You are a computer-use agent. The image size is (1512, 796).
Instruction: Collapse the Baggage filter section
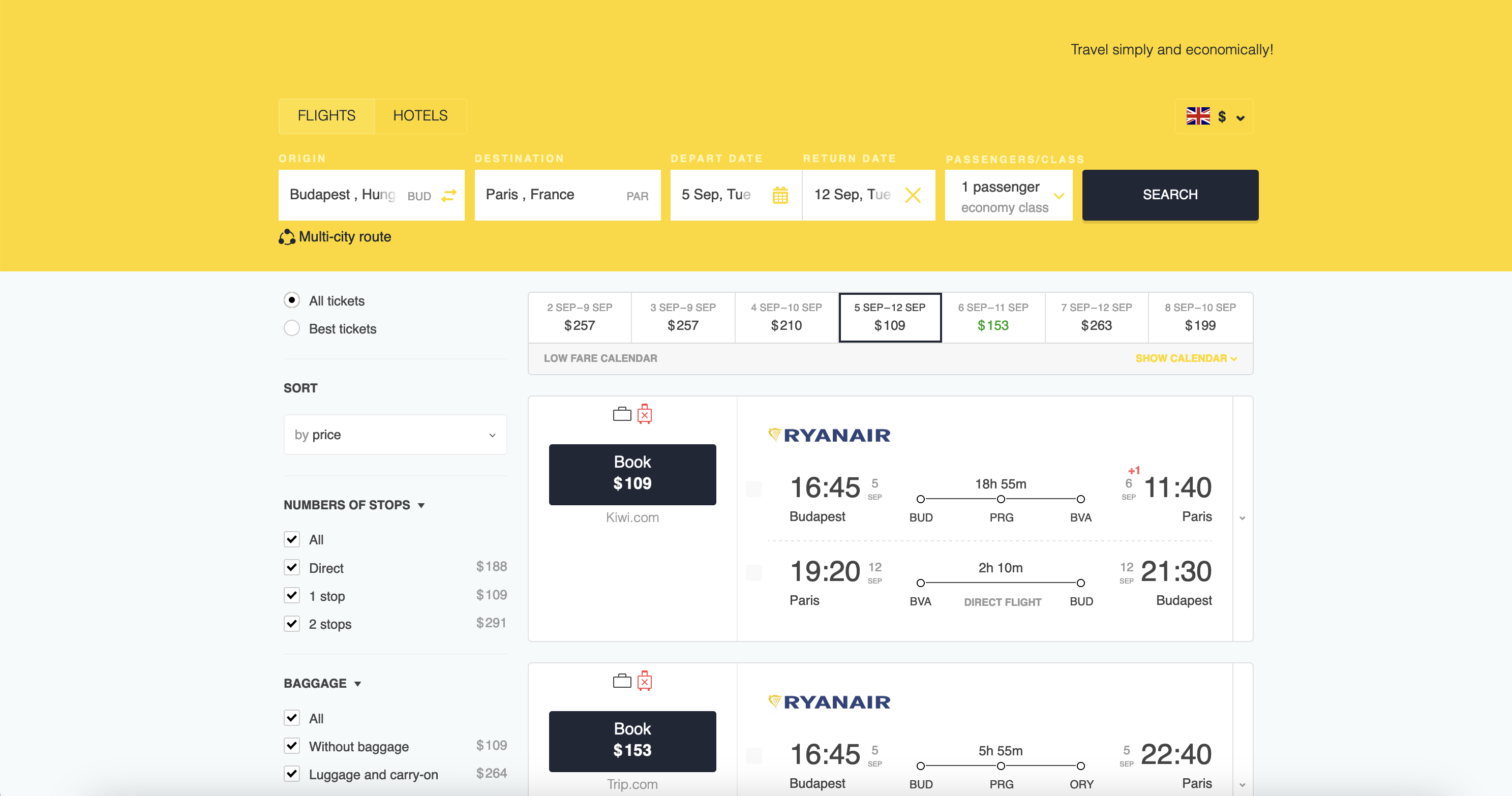pos(322,683)
